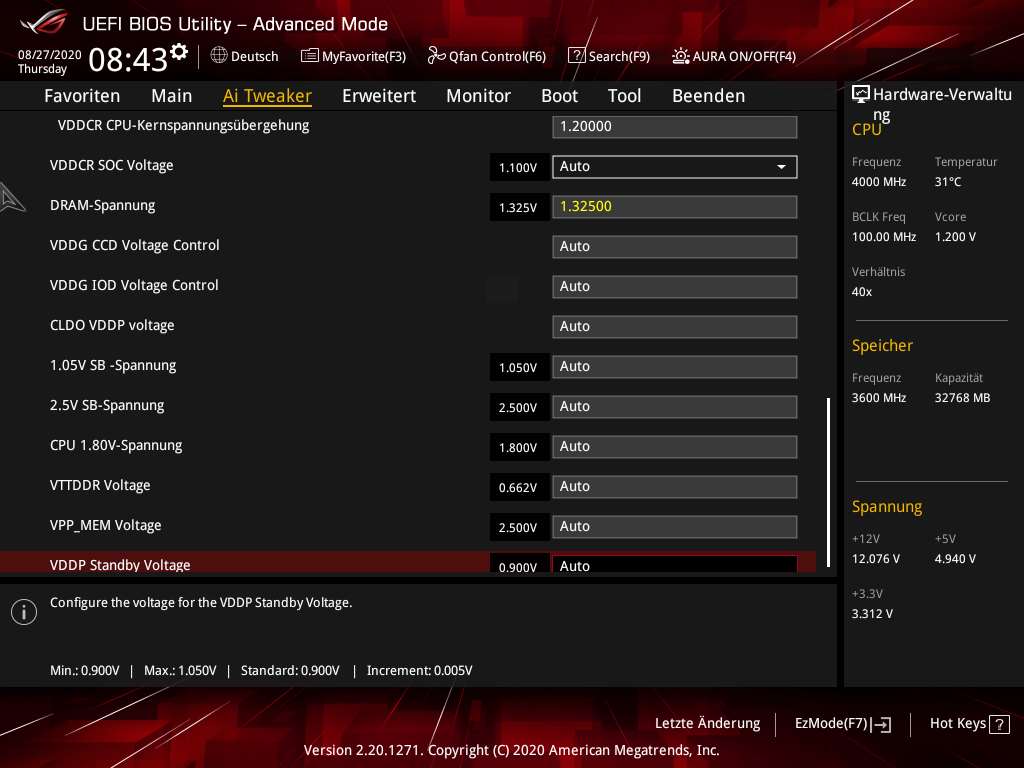The width and height of the screenshot is (1024, 768).
Task: Toggle AURA lighting icon
Action: [x=680, y=56]
